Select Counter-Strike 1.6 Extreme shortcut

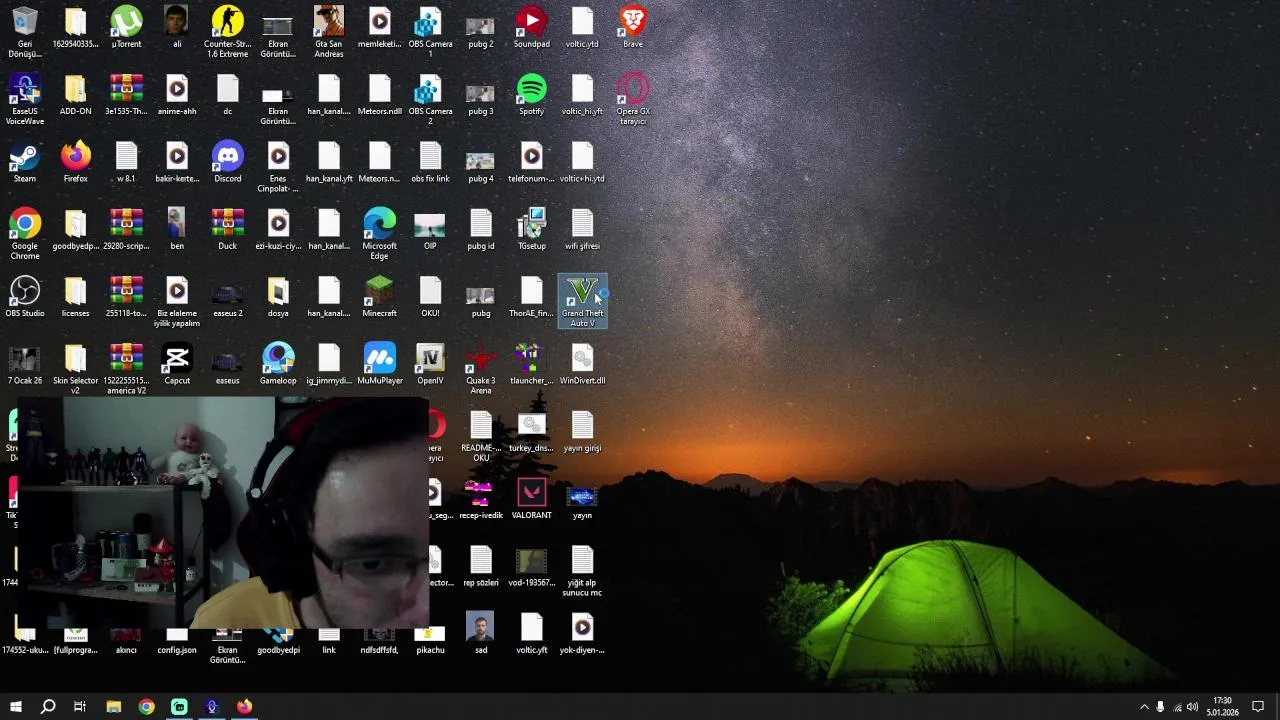coord(228,31)
